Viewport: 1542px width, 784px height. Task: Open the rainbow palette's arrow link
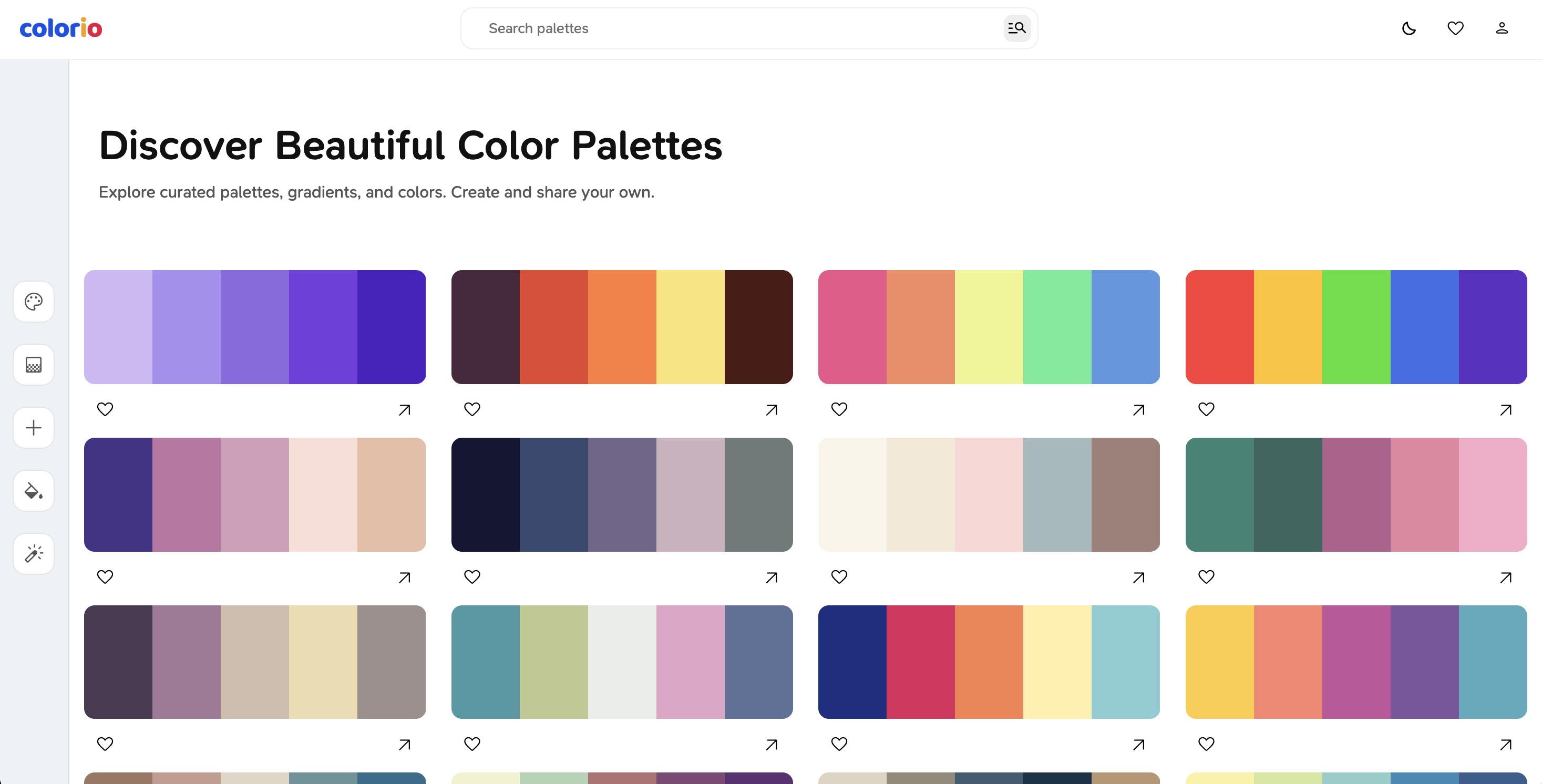(x=1506, y=410)
